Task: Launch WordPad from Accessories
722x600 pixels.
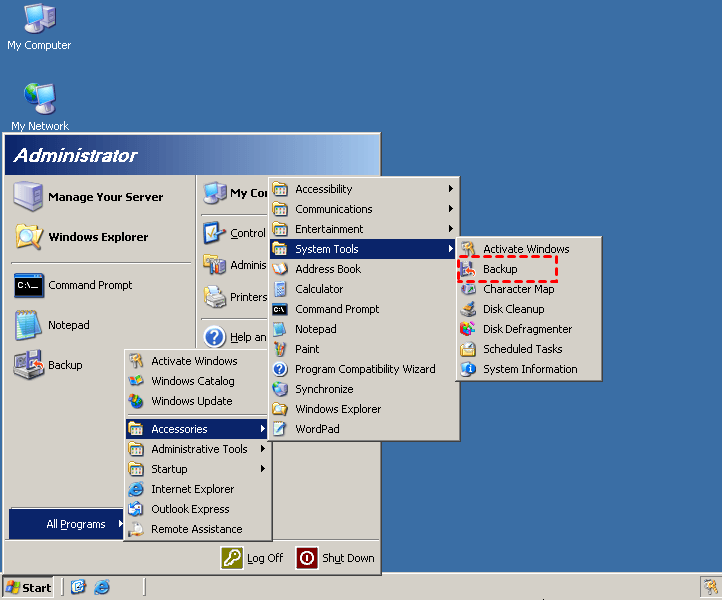Action: tap(317, 429)
